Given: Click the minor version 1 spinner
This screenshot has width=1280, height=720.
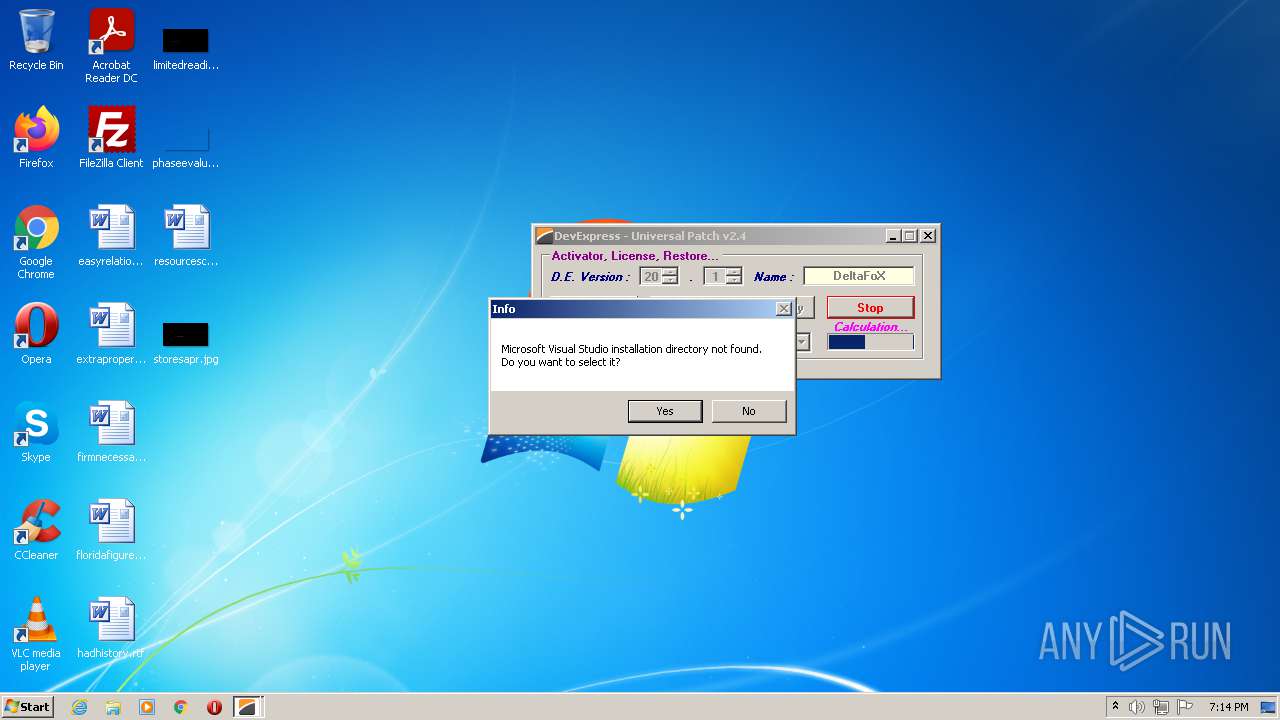Looking at the screenshot, I should click(723, 276).
